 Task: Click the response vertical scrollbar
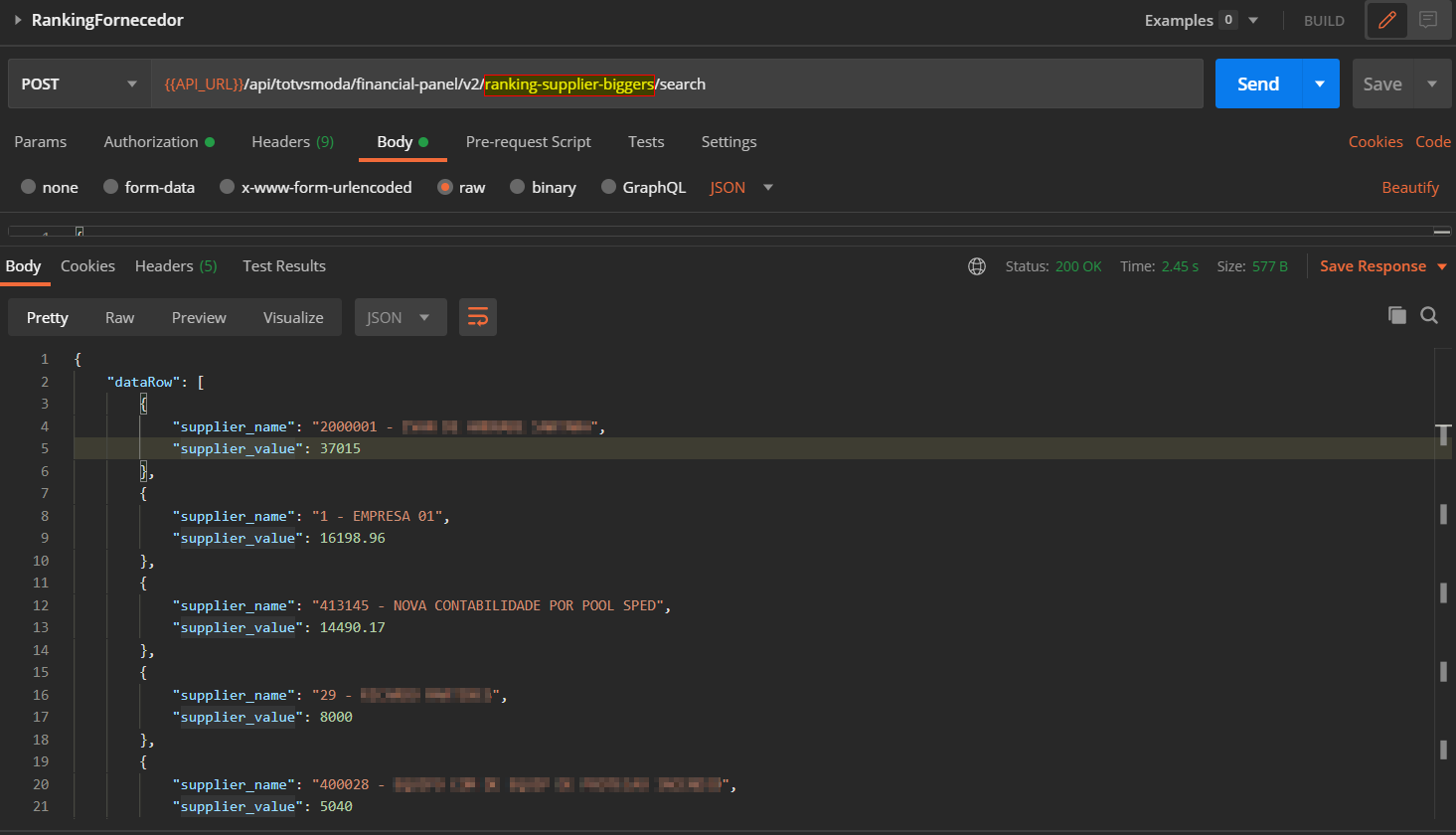click(1444, 583)
